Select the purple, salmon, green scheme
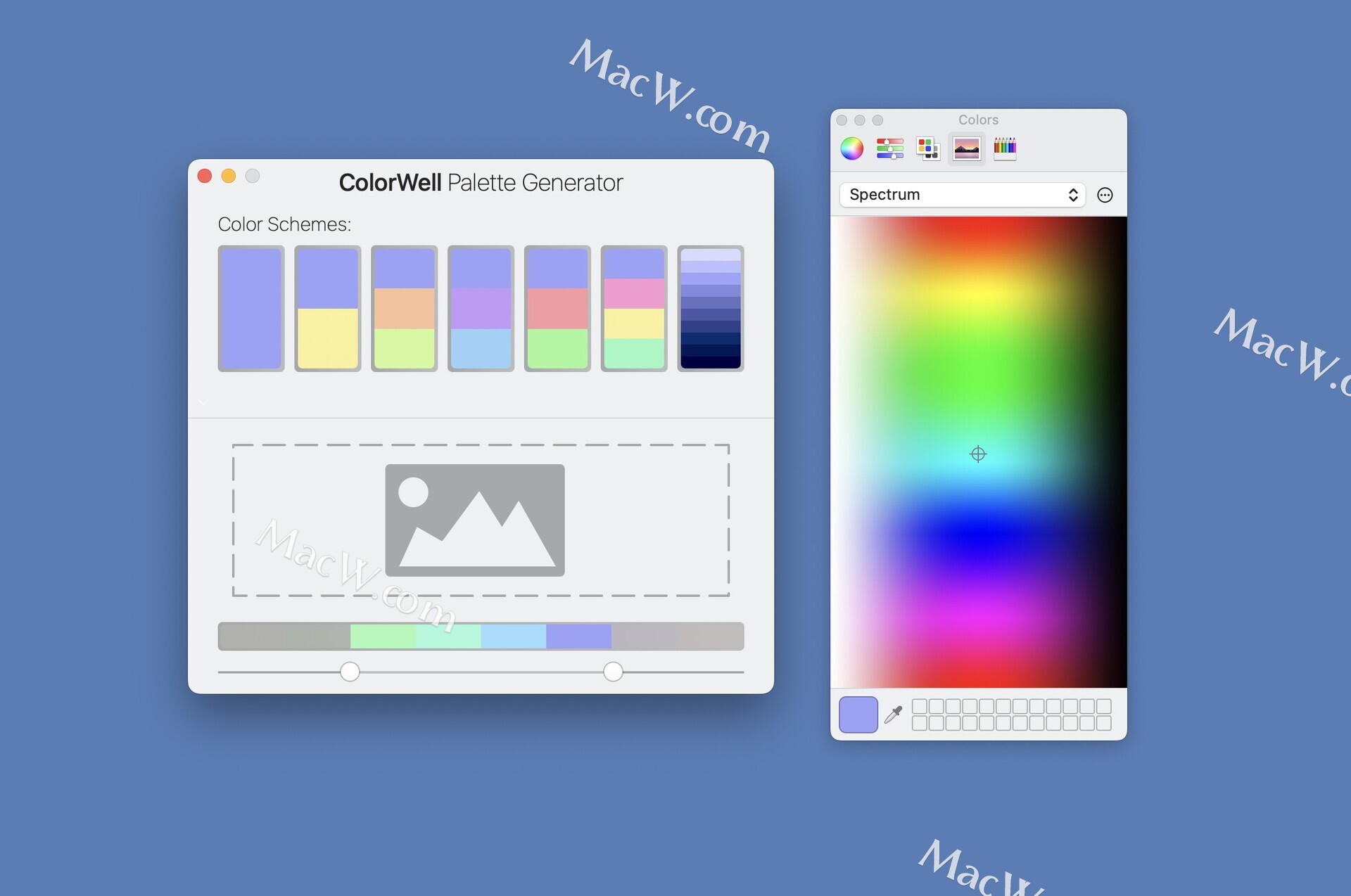The height and width of the screenshot is (896, 1351). 557,308
